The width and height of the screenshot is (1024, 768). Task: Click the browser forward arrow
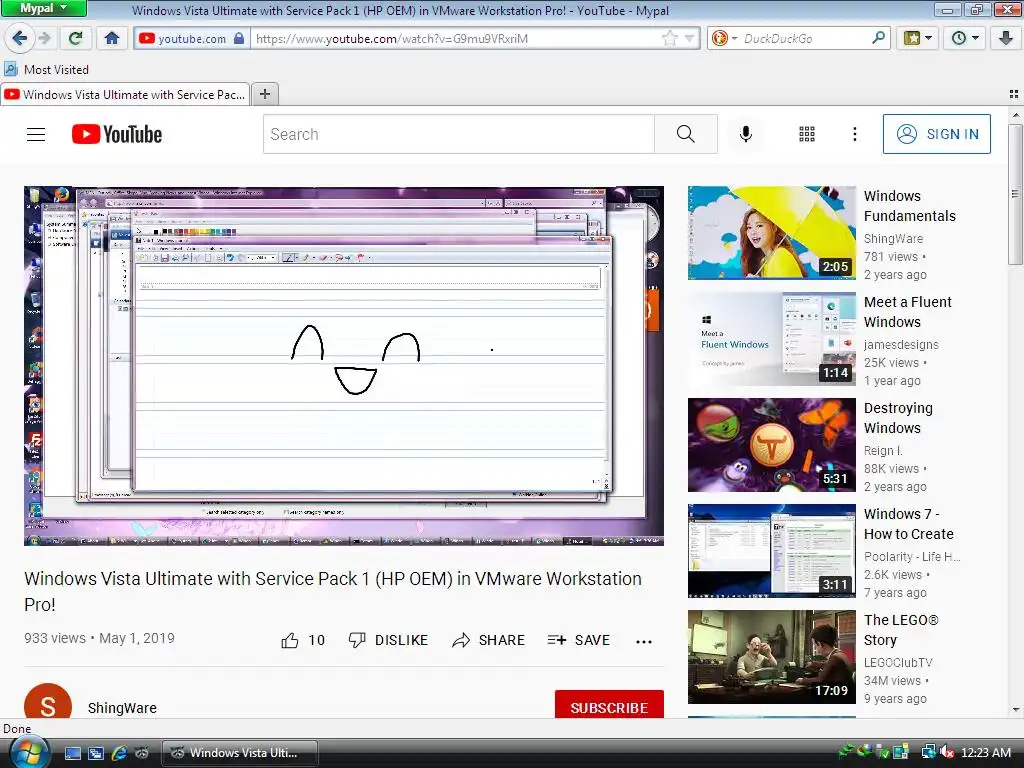[x=44, y=38]
